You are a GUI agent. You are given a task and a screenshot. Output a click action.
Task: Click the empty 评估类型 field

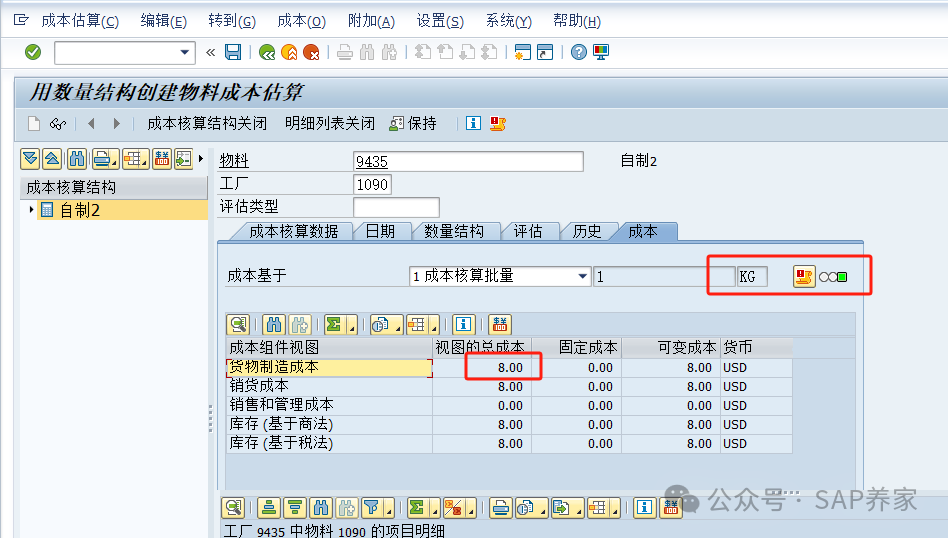tap(396, 207)
